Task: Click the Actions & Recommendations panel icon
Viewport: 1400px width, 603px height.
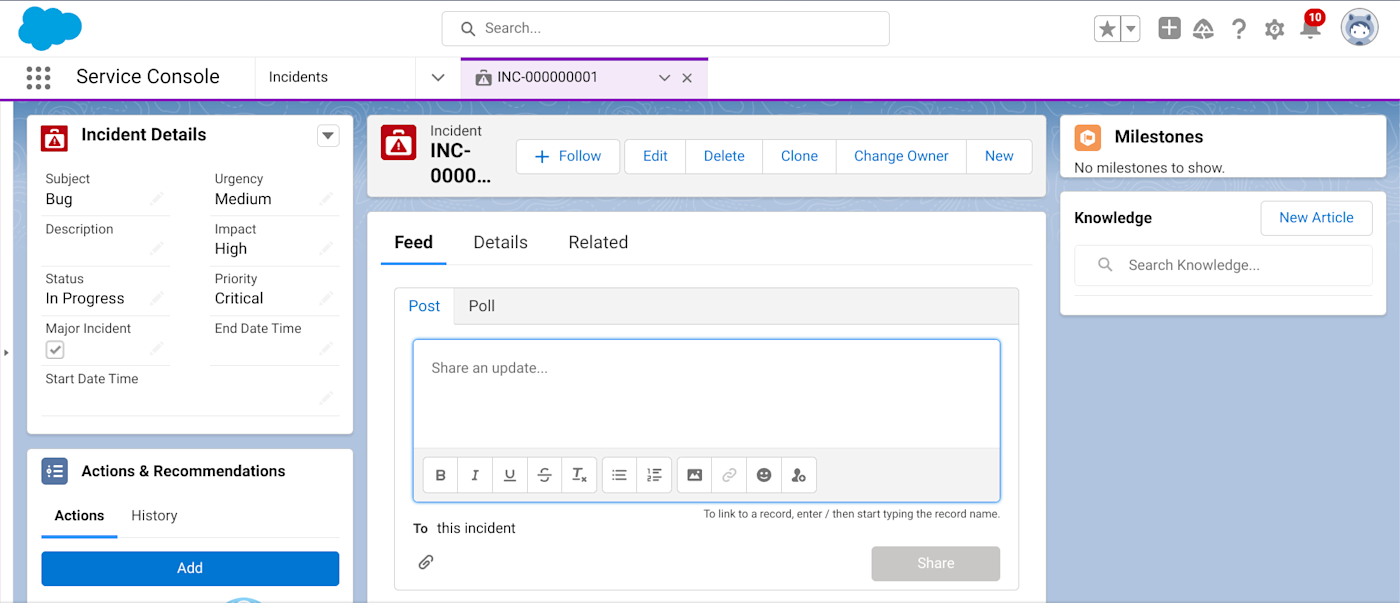Action: point(54,471)
